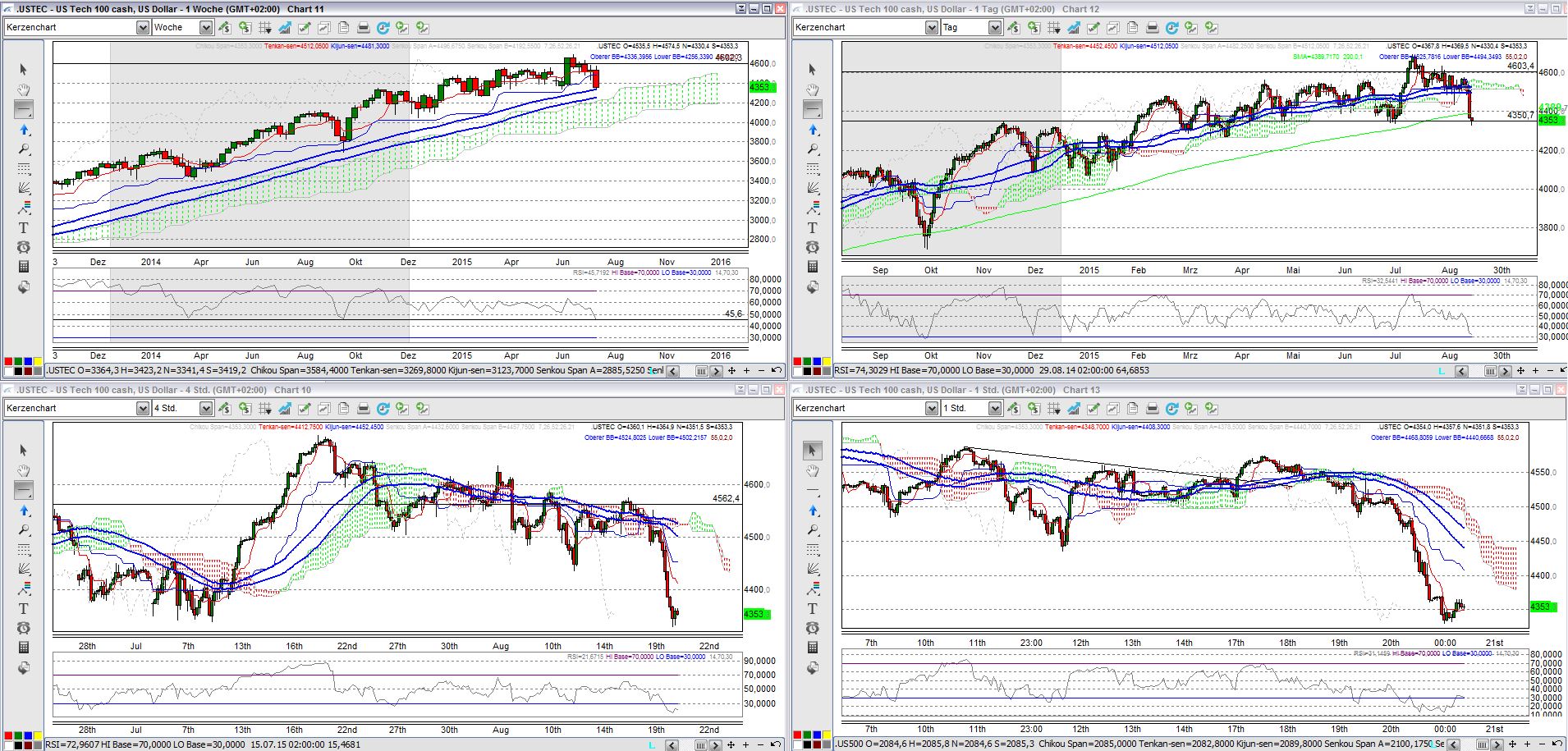Open the Kerzenchart chart type dropdown in Chart 11

coord(143,27)
